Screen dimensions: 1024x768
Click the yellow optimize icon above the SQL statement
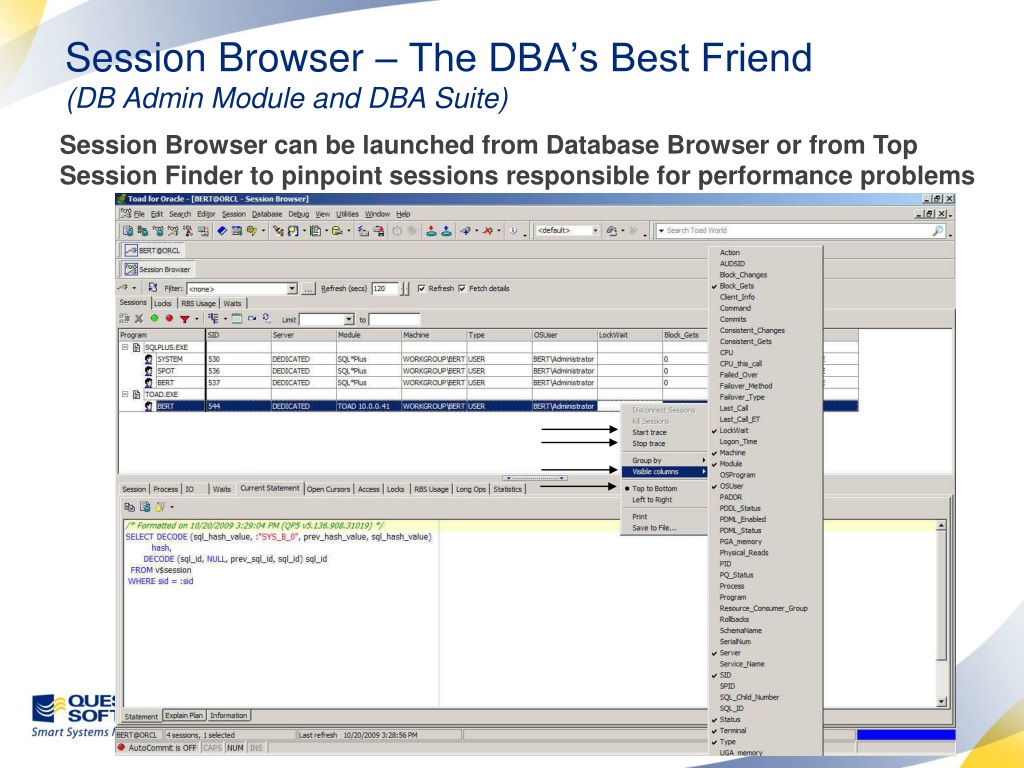pyautogui.click(x=159, y=507)
